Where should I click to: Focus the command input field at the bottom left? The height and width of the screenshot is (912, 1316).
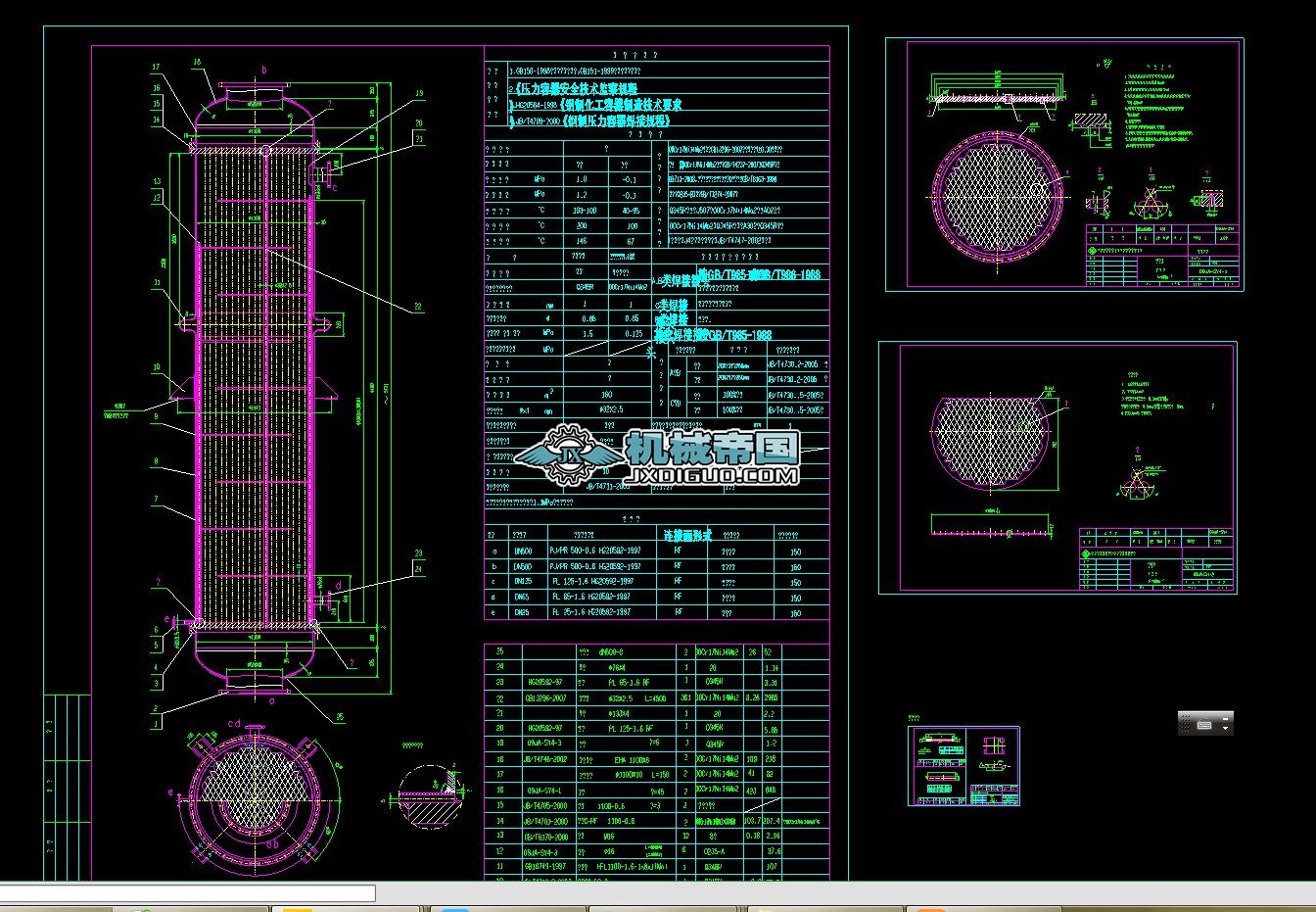tap(188, 893)
